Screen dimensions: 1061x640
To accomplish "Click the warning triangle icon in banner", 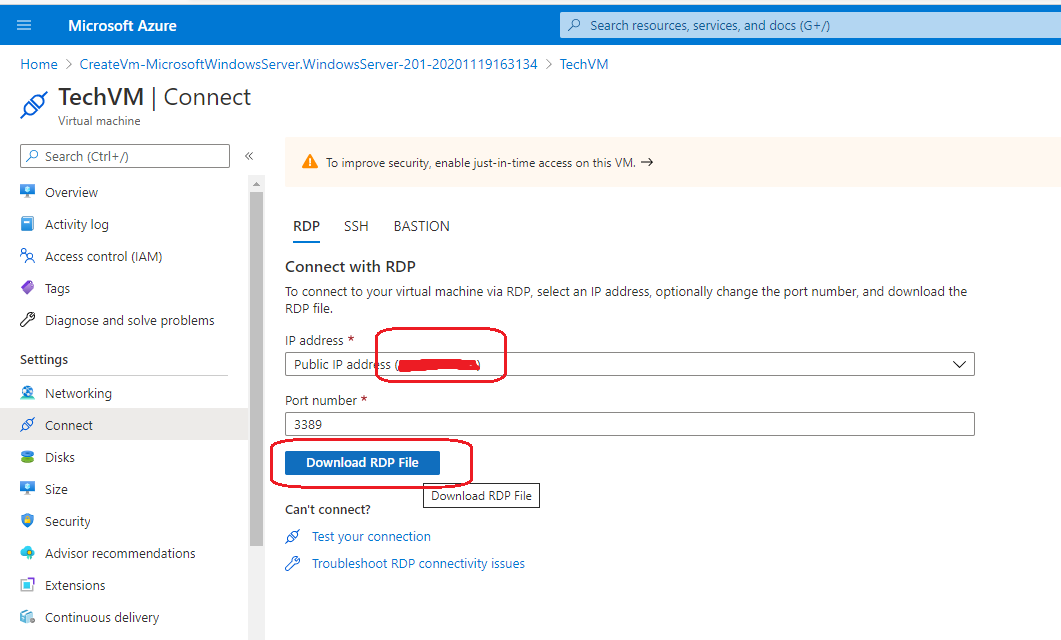I will [x=310, y=162].
